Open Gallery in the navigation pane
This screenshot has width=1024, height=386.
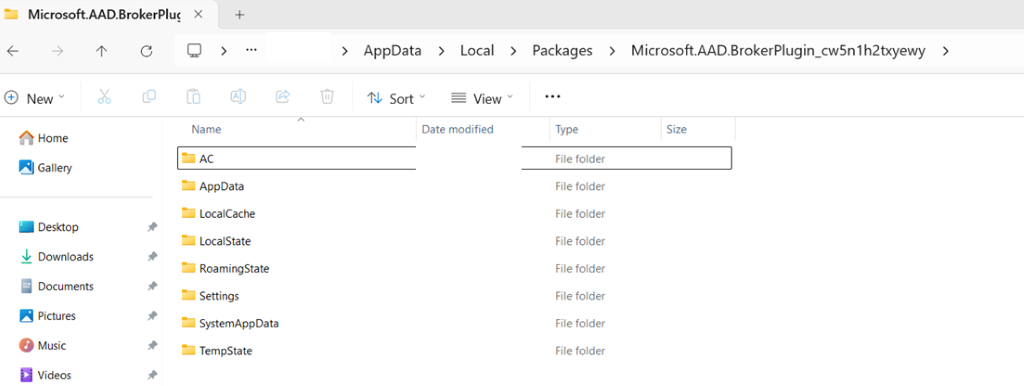point(46,167)
